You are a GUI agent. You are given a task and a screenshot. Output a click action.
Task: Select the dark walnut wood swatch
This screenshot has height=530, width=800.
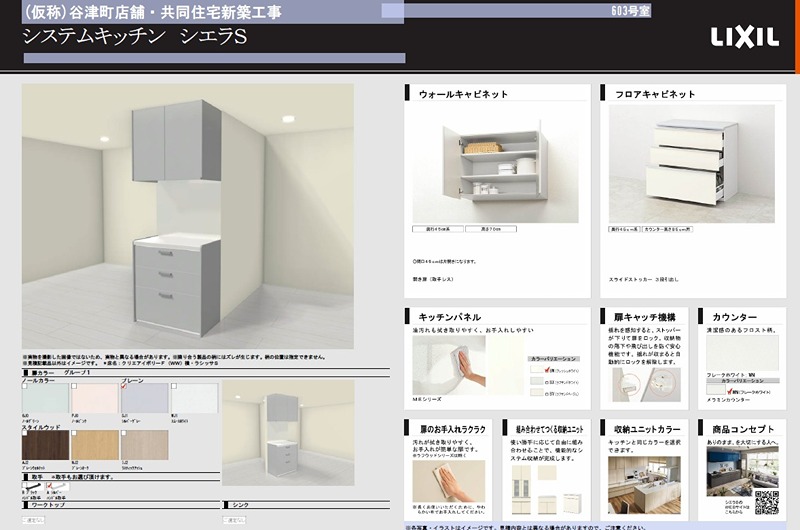click(x=45, y=445)
